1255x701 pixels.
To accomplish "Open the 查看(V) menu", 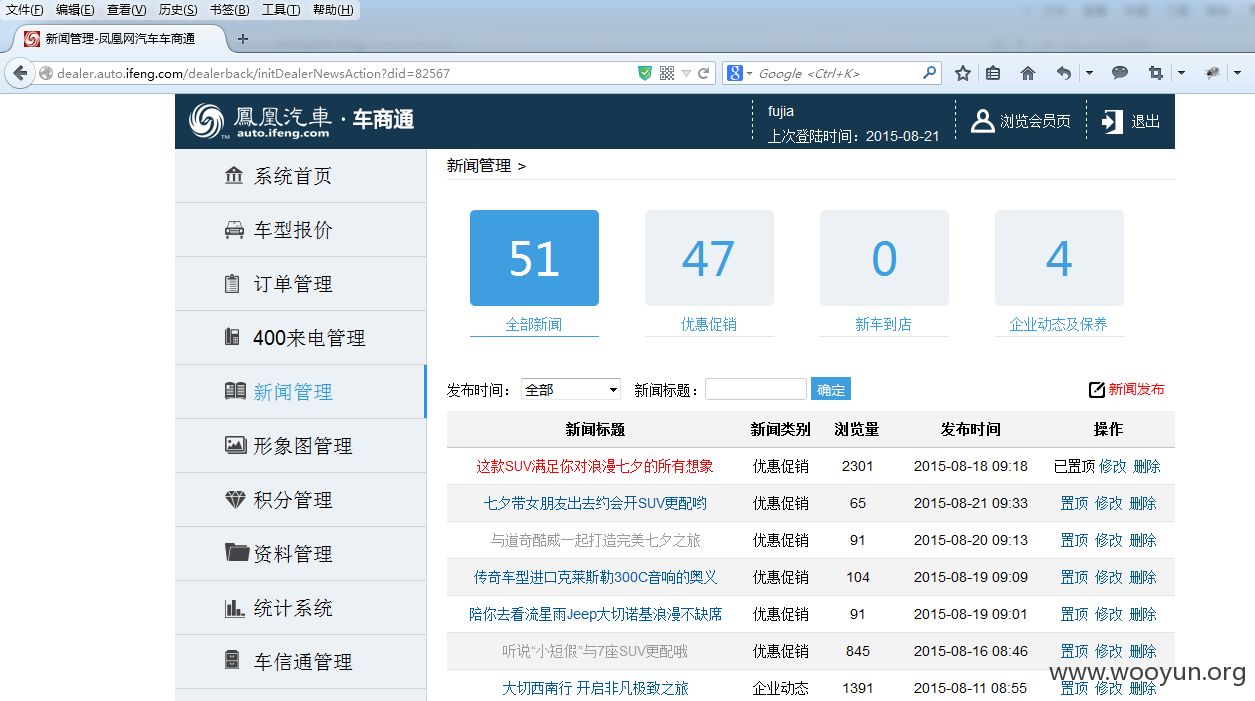I will pyautogui.click(x=126, y=10).
